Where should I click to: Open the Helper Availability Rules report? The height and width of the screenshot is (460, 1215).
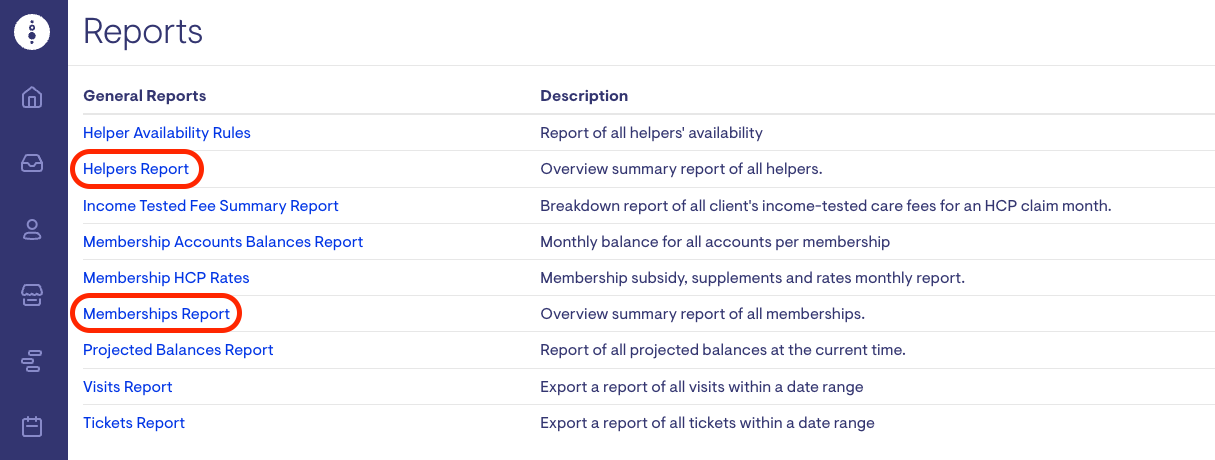[x=167, y=133]
